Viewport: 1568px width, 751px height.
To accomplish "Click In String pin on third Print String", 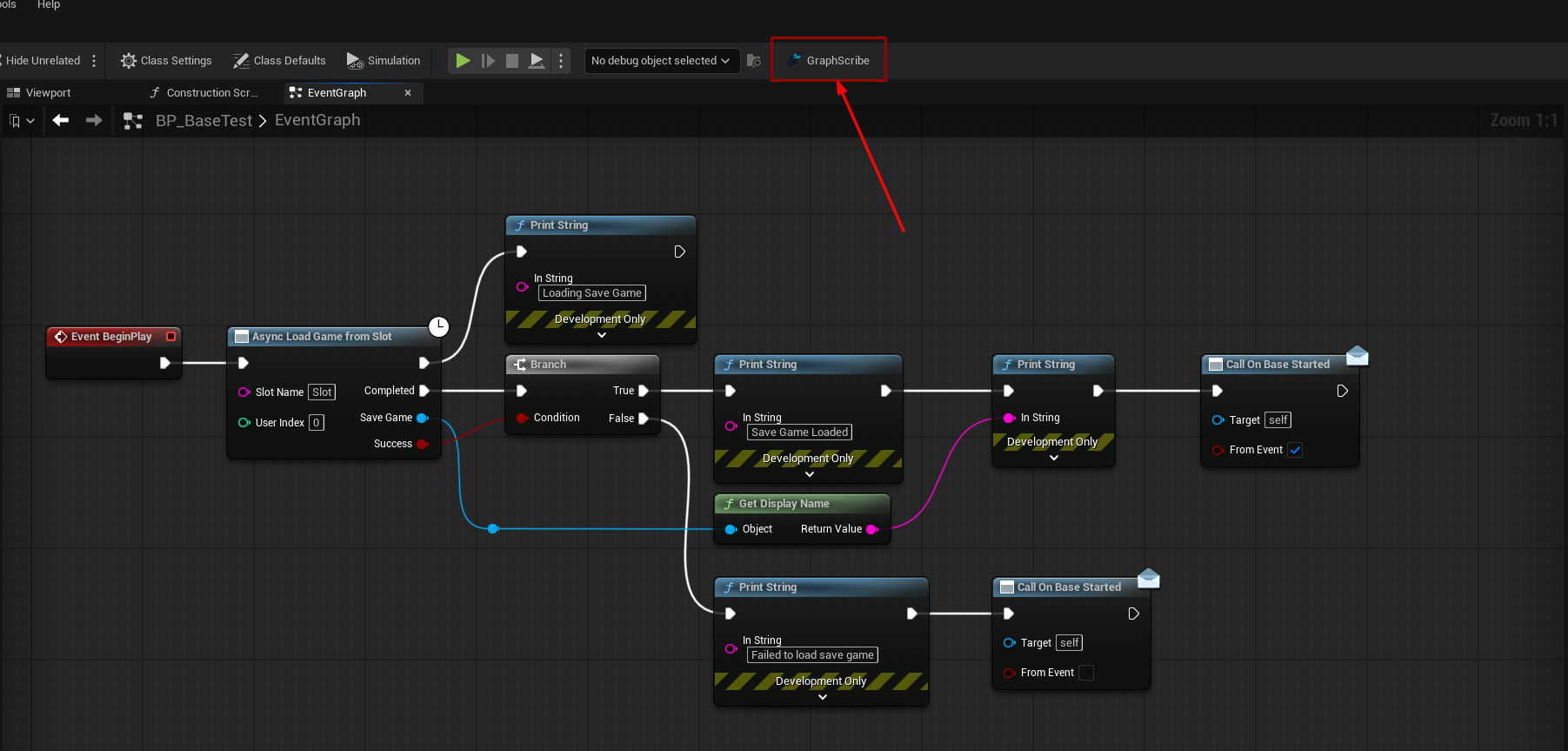I will (1009, 418).
